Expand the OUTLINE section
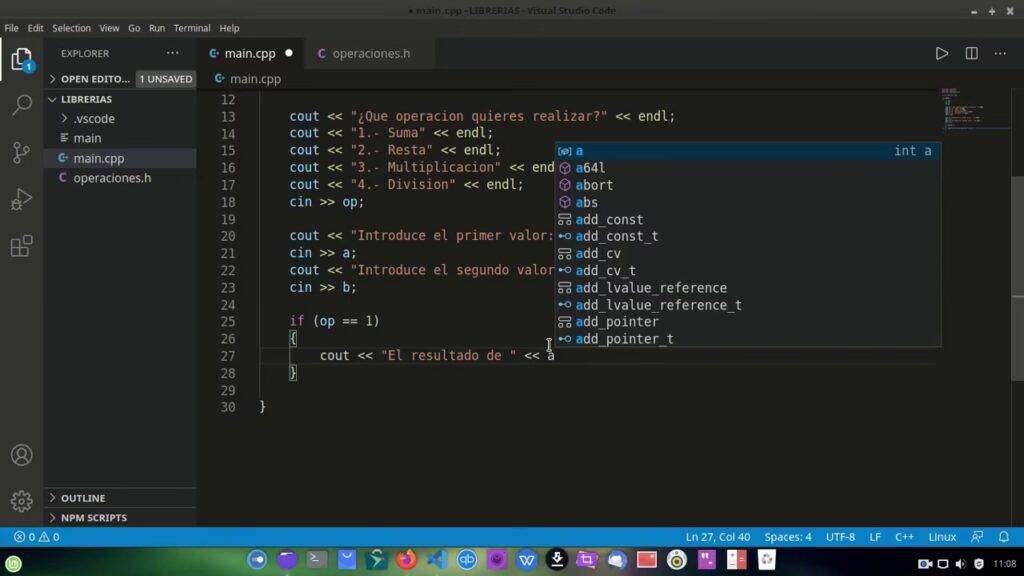The height and width of the screenshot is (576, 1024). [82, 498]
